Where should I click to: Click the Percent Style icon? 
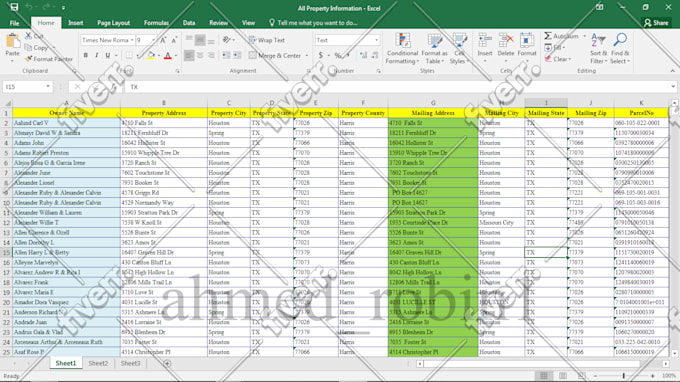click(337, 56)
